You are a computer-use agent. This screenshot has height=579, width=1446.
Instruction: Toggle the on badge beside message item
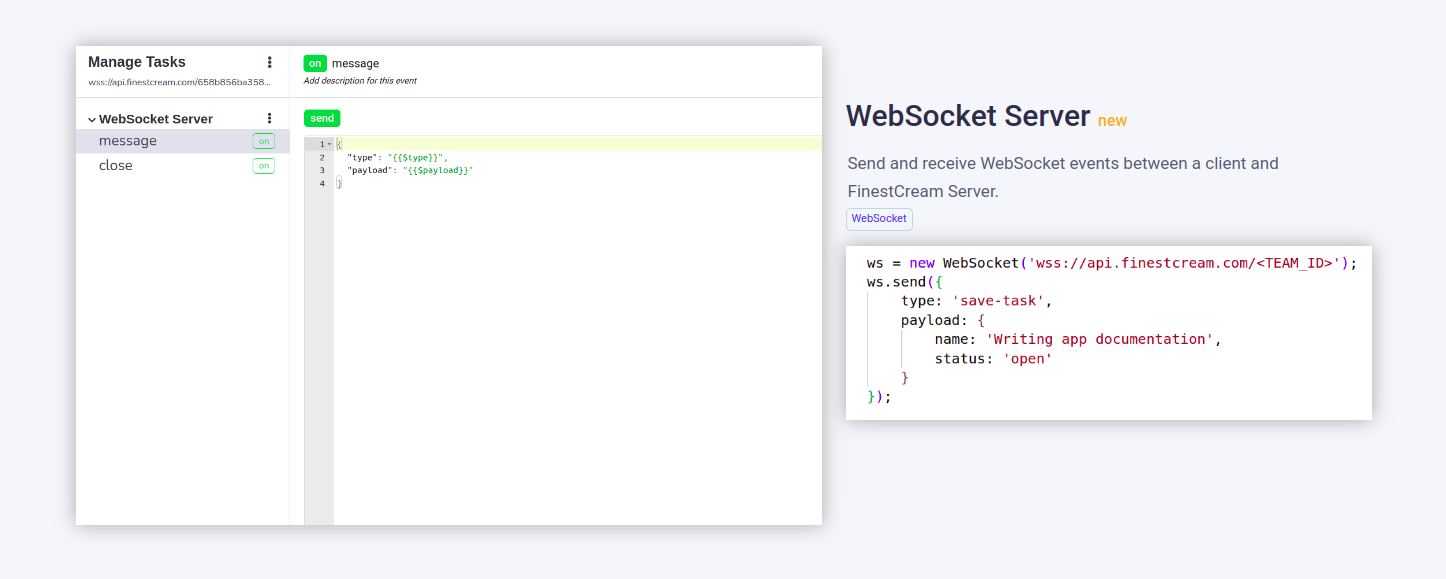click(x=263, y=141)
